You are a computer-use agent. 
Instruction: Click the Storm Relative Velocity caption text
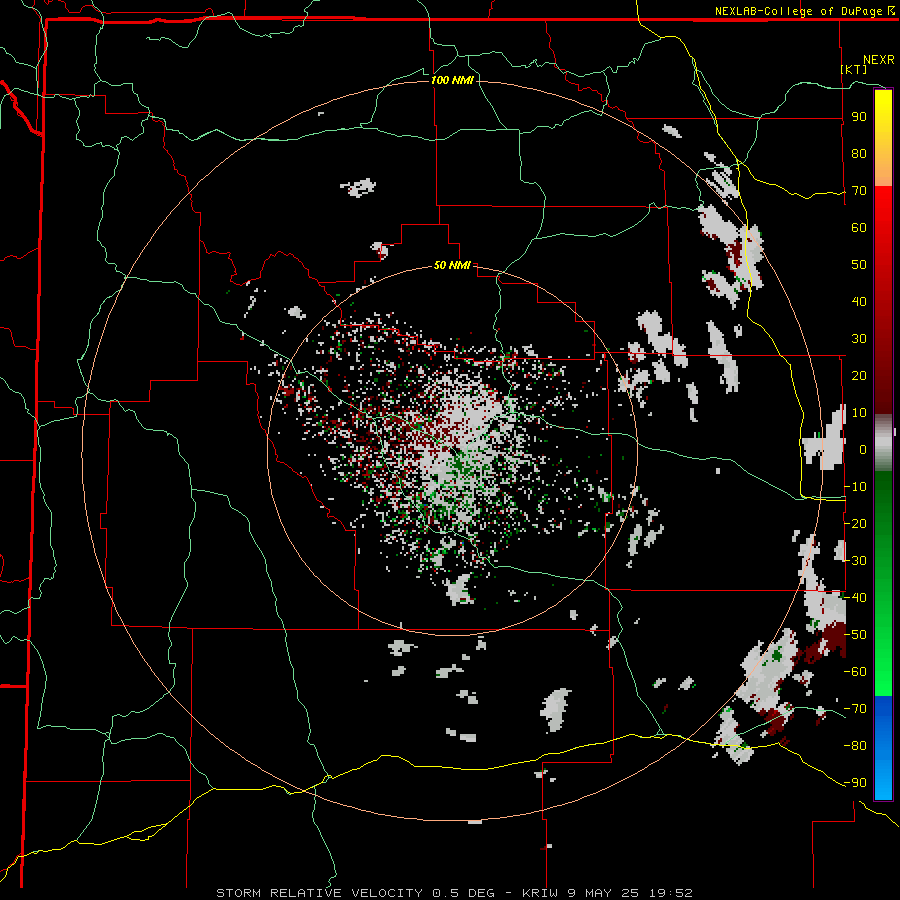[454, 893]
